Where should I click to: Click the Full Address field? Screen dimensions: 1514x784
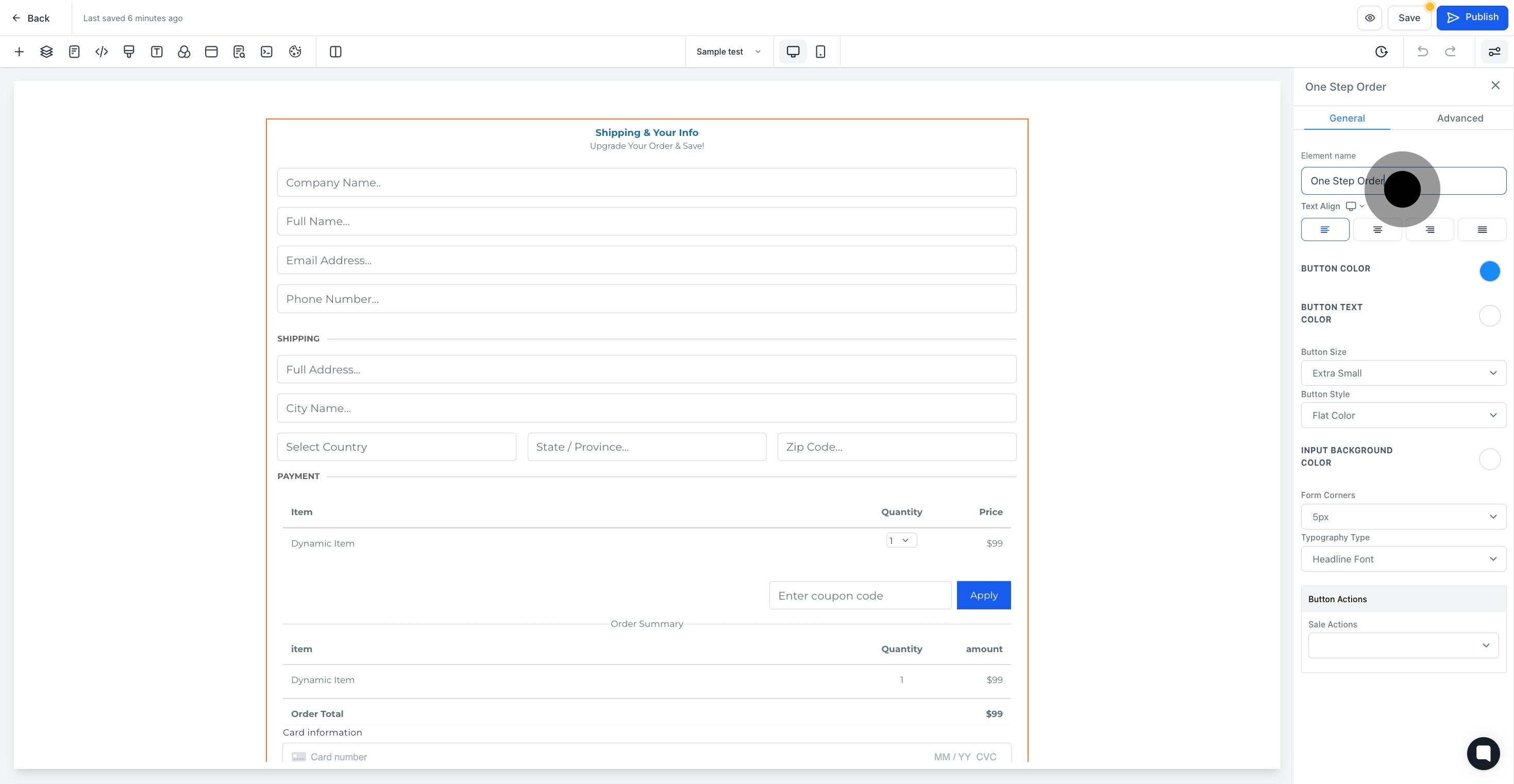click(647, 369)
